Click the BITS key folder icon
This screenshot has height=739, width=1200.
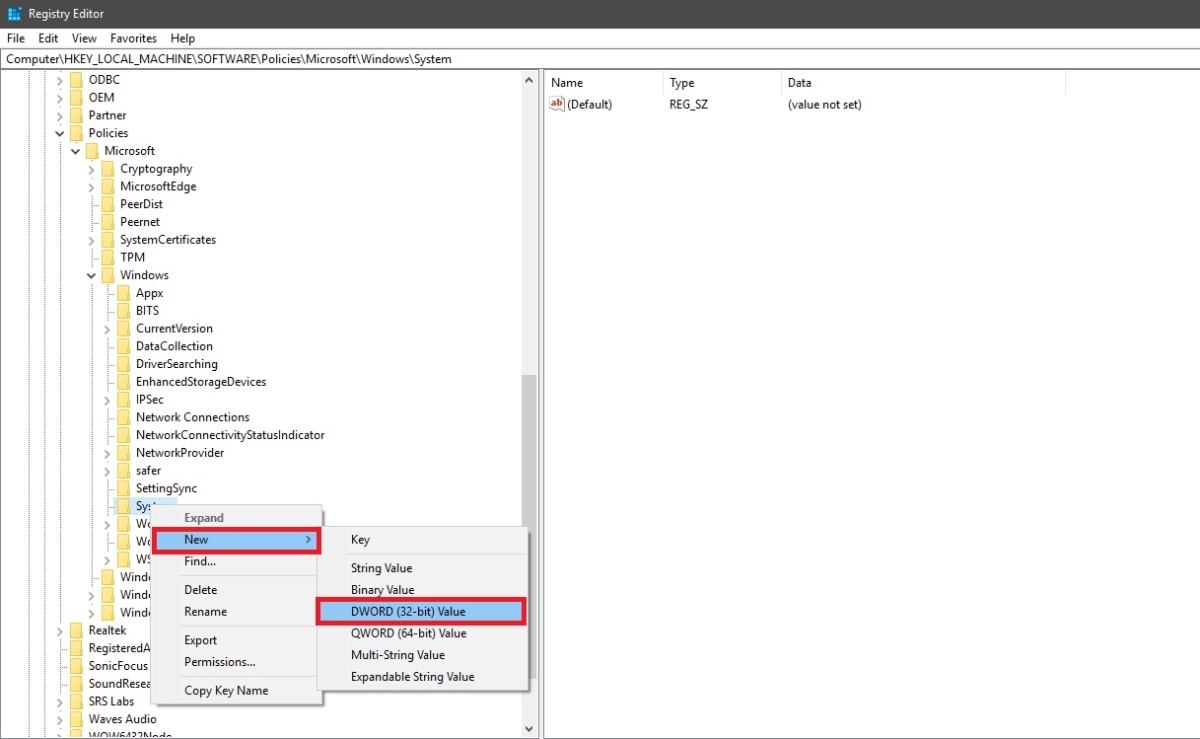(122, 310)
